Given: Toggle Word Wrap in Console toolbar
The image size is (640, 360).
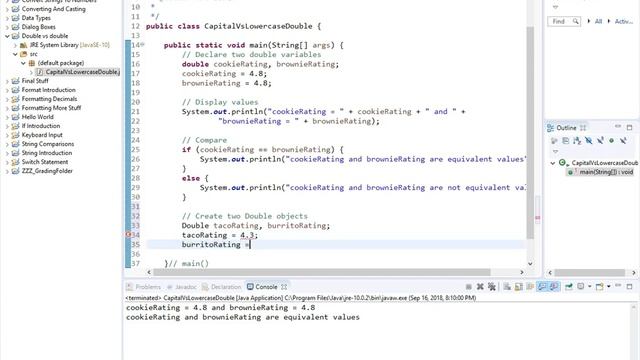Looking at the screenshot, I should (x=530, y=287).
